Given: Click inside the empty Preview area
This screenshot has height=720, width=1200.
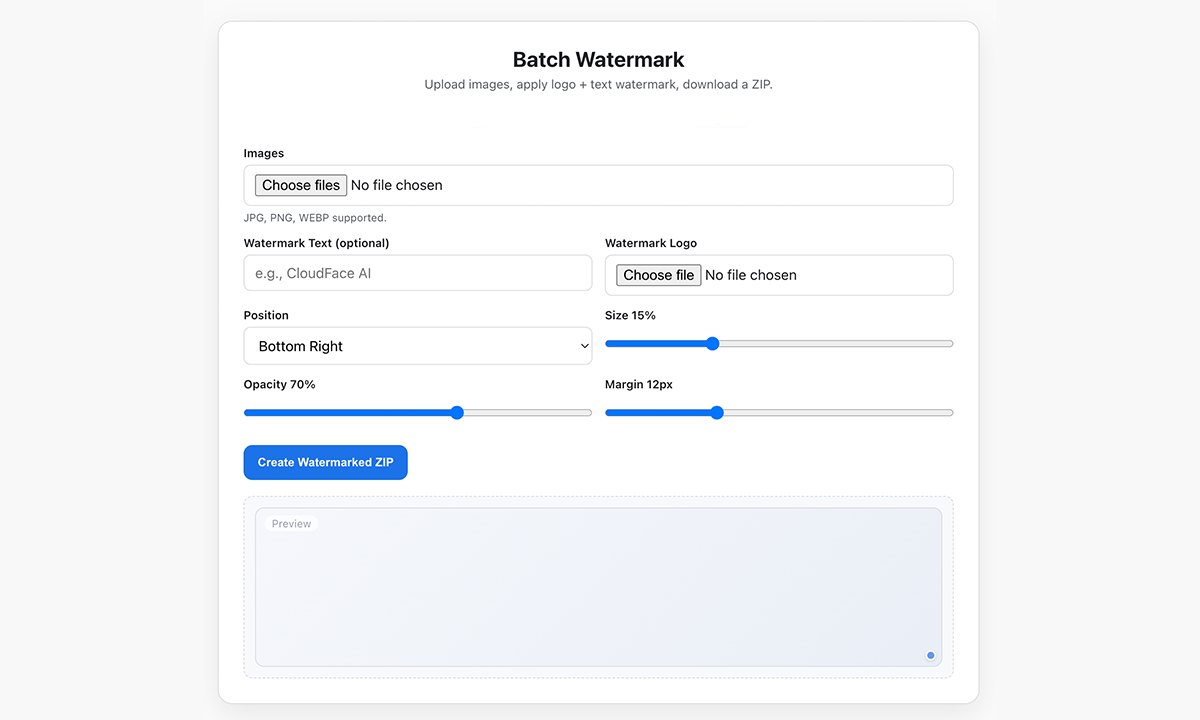Looking at the screenshot, I should click(598, 590).
